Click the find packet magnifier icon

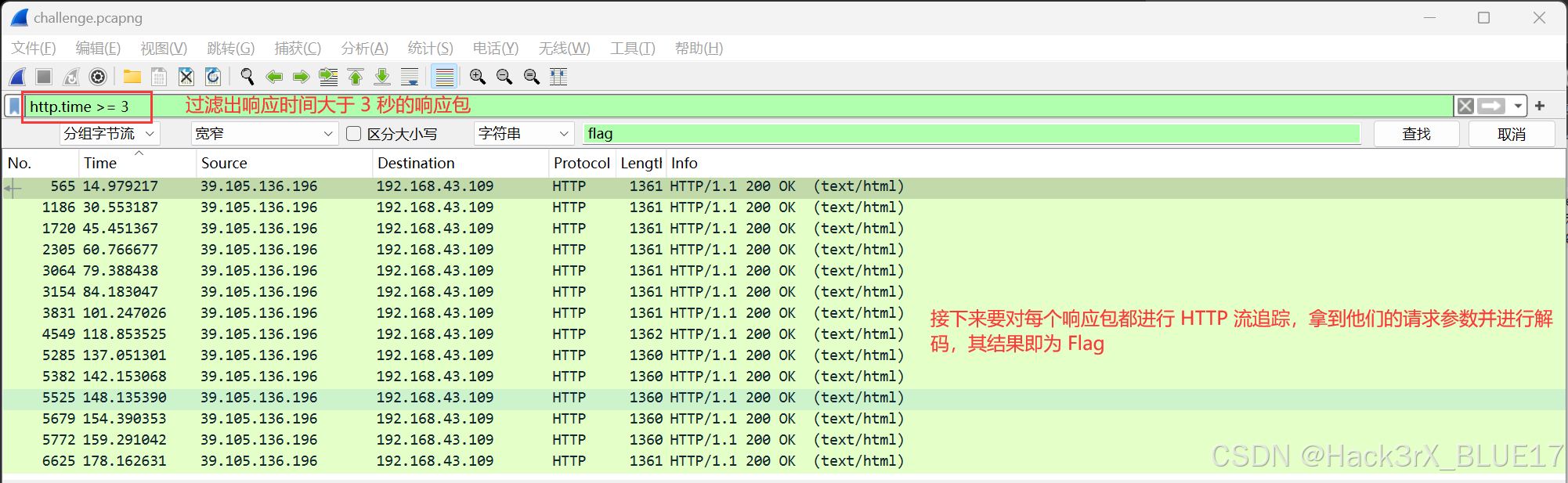click(247, 77)
